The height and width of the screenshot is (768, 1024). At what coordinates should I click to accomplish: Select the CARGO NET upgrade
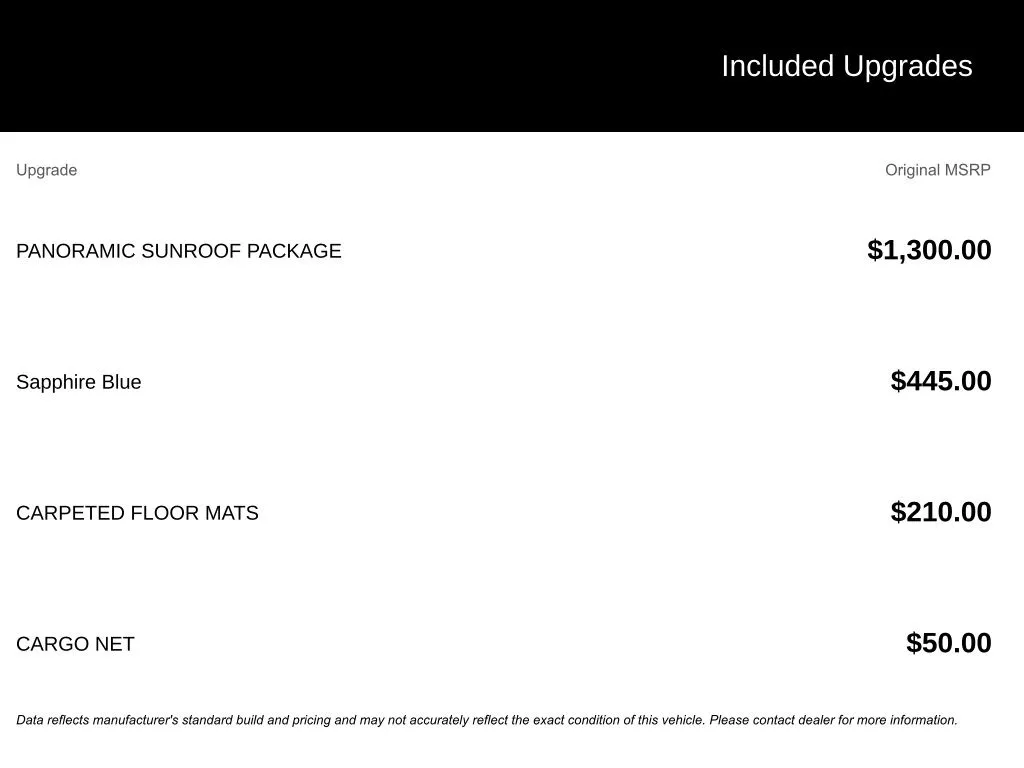point(75,644)
